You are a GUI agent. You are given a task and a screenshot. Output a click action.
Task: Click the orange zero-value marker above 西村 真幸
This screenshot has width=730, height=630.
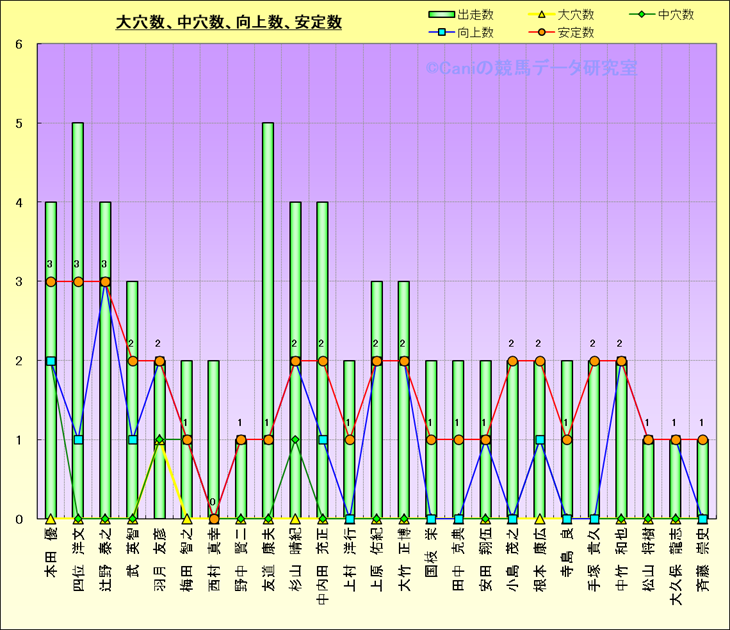(x=214, y=519)
